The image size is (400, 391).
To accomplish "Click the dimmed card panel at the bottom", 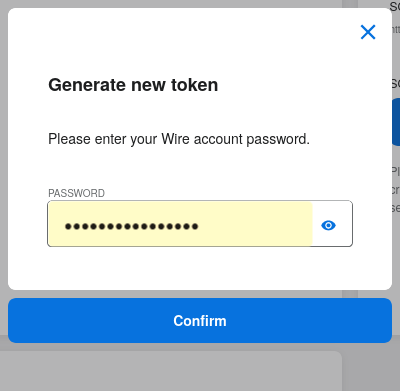I will pyautogui.click(x=171, y=371).
